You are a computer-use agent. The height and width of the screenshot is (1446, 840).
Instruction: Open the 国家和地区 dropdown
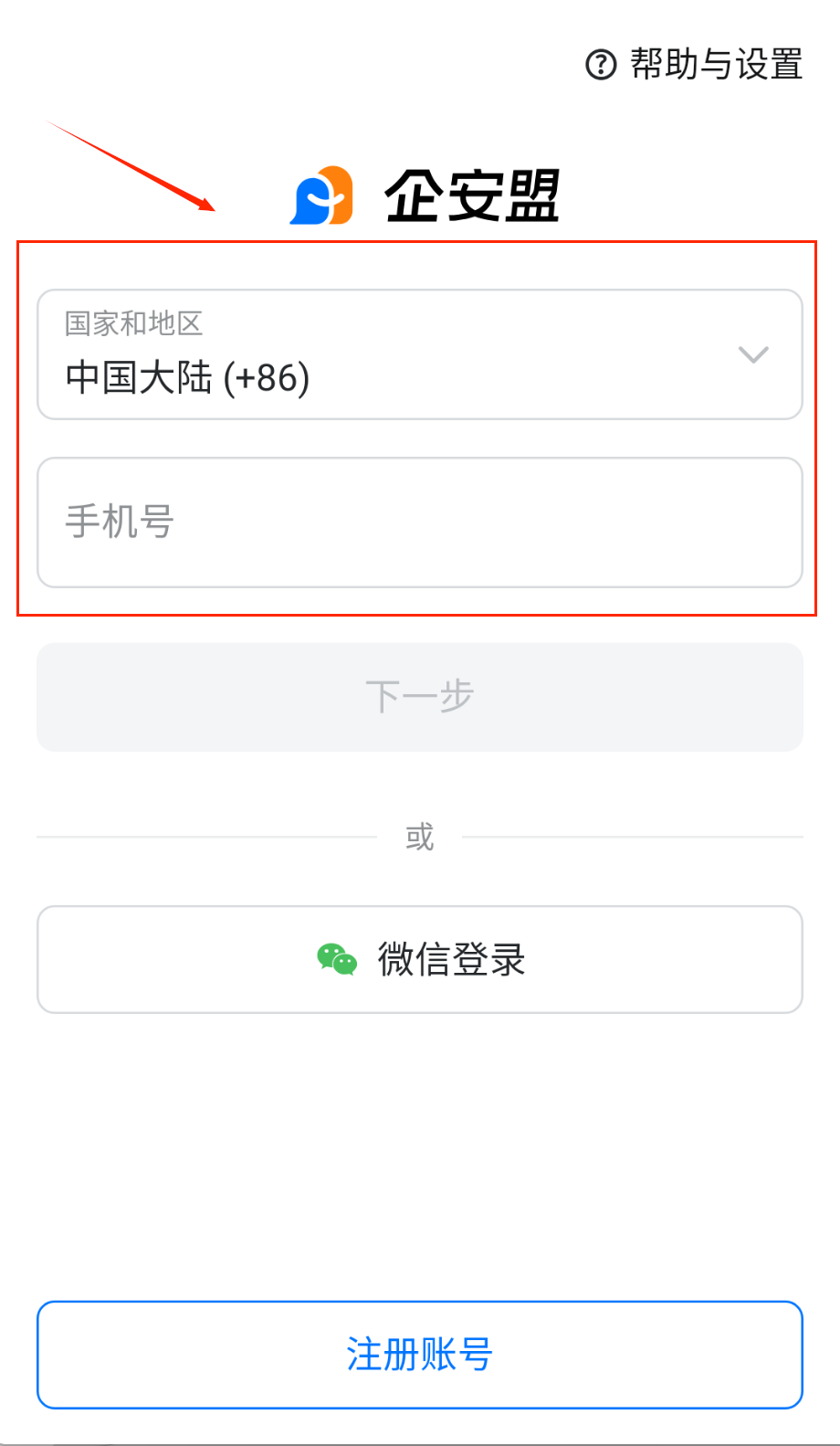[x=419, y=354]
